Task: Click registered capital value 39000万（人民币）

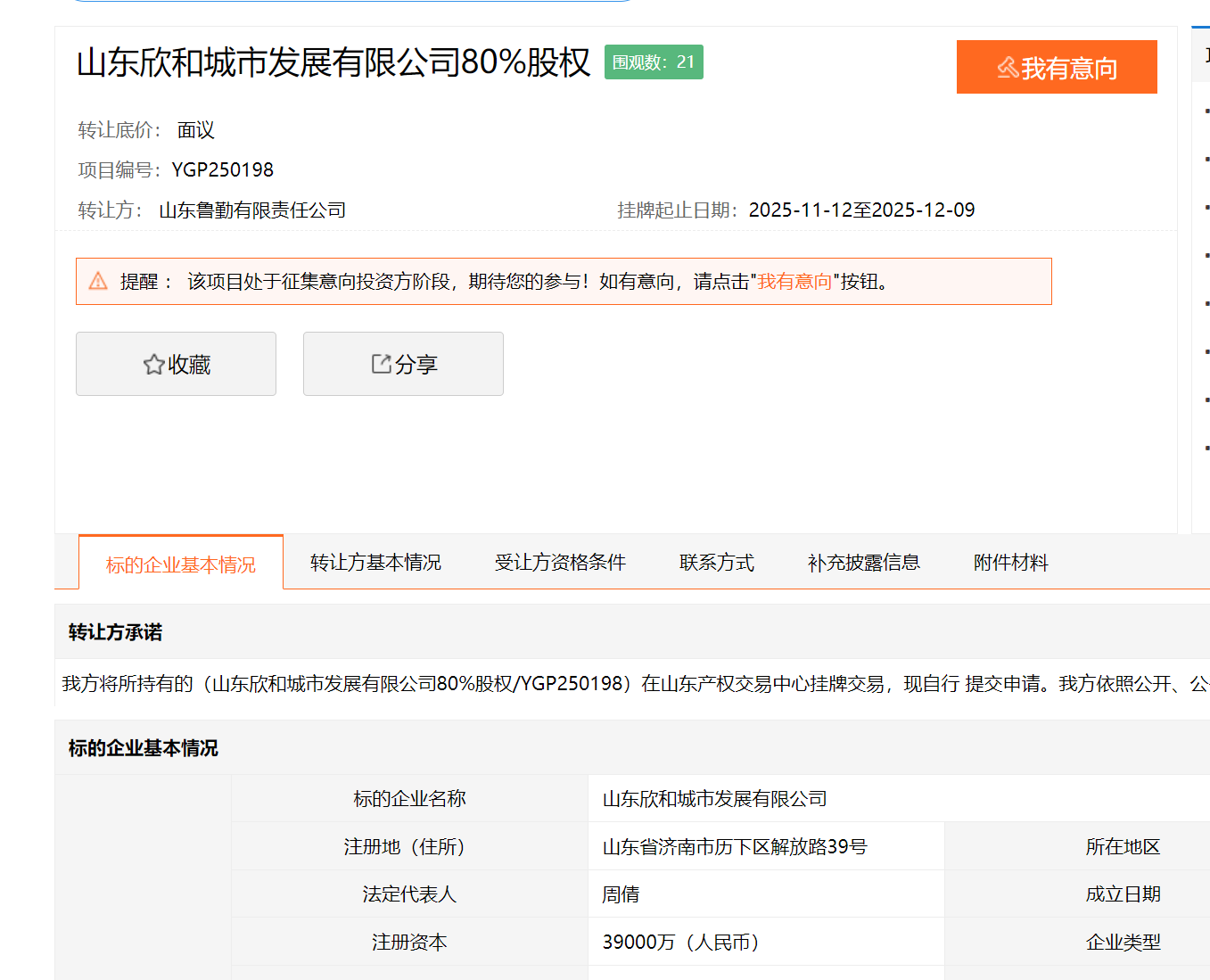Action: 681,943
